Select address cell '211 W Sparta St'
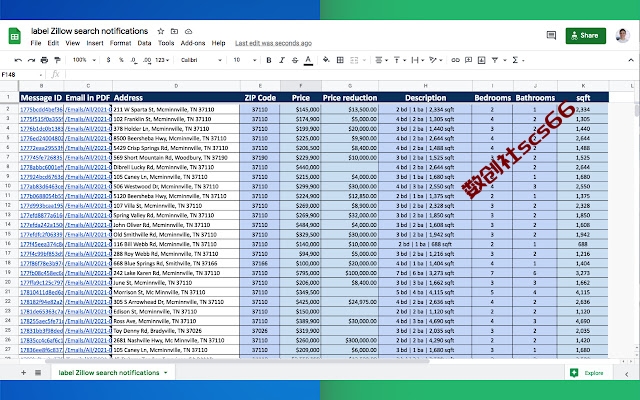Viewport: 640px width, 400px height. [x=176, y=109]
